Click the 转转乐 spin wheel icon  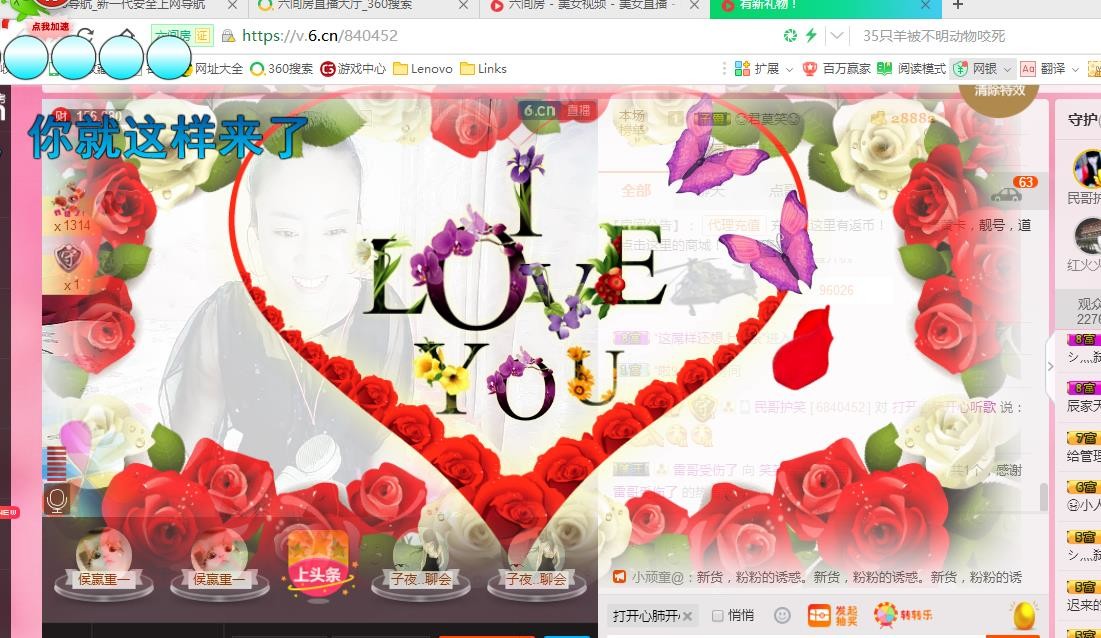coord(903,615)
